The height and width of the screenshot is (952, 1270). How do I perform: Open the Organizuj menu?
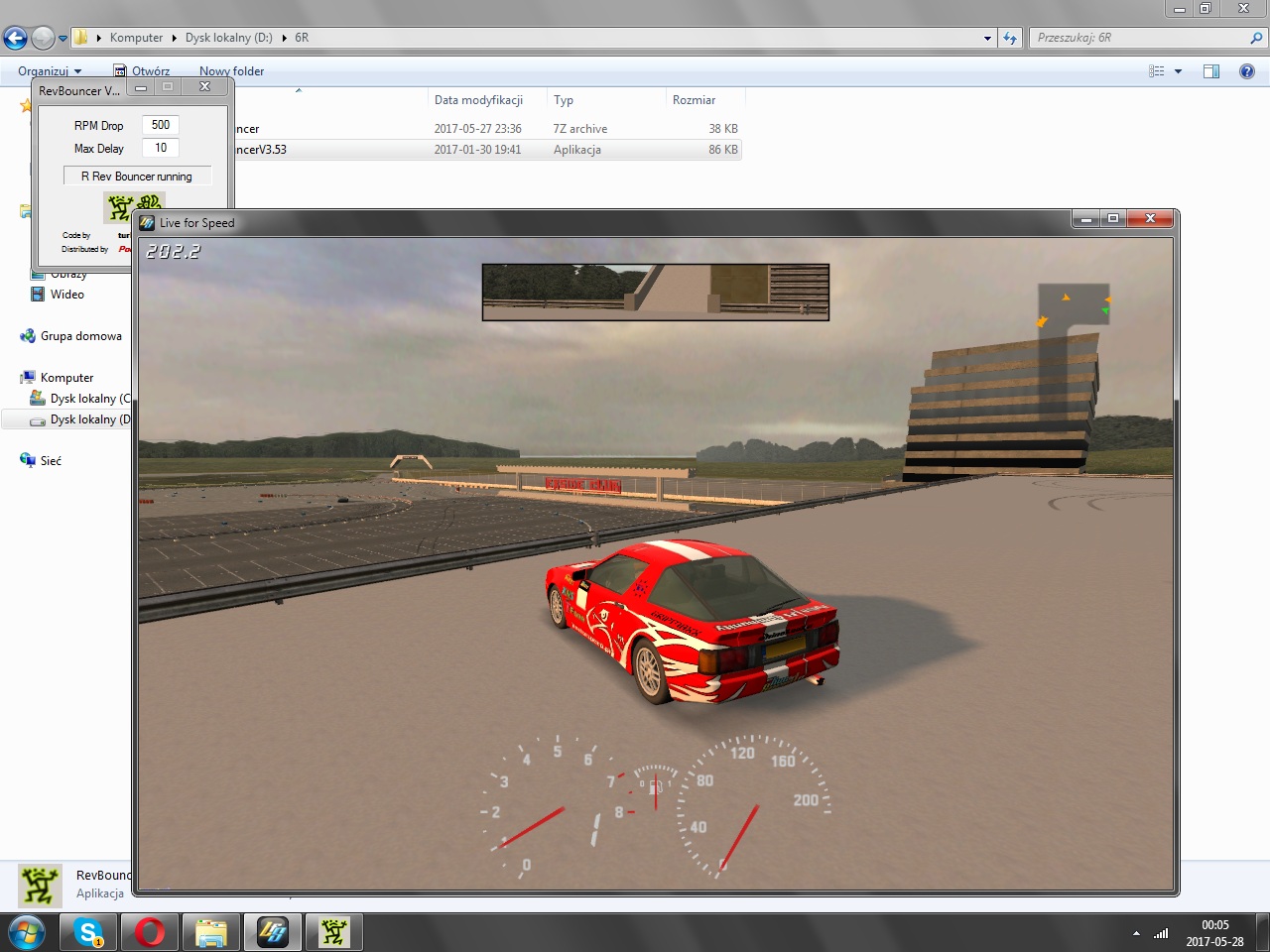50,71
